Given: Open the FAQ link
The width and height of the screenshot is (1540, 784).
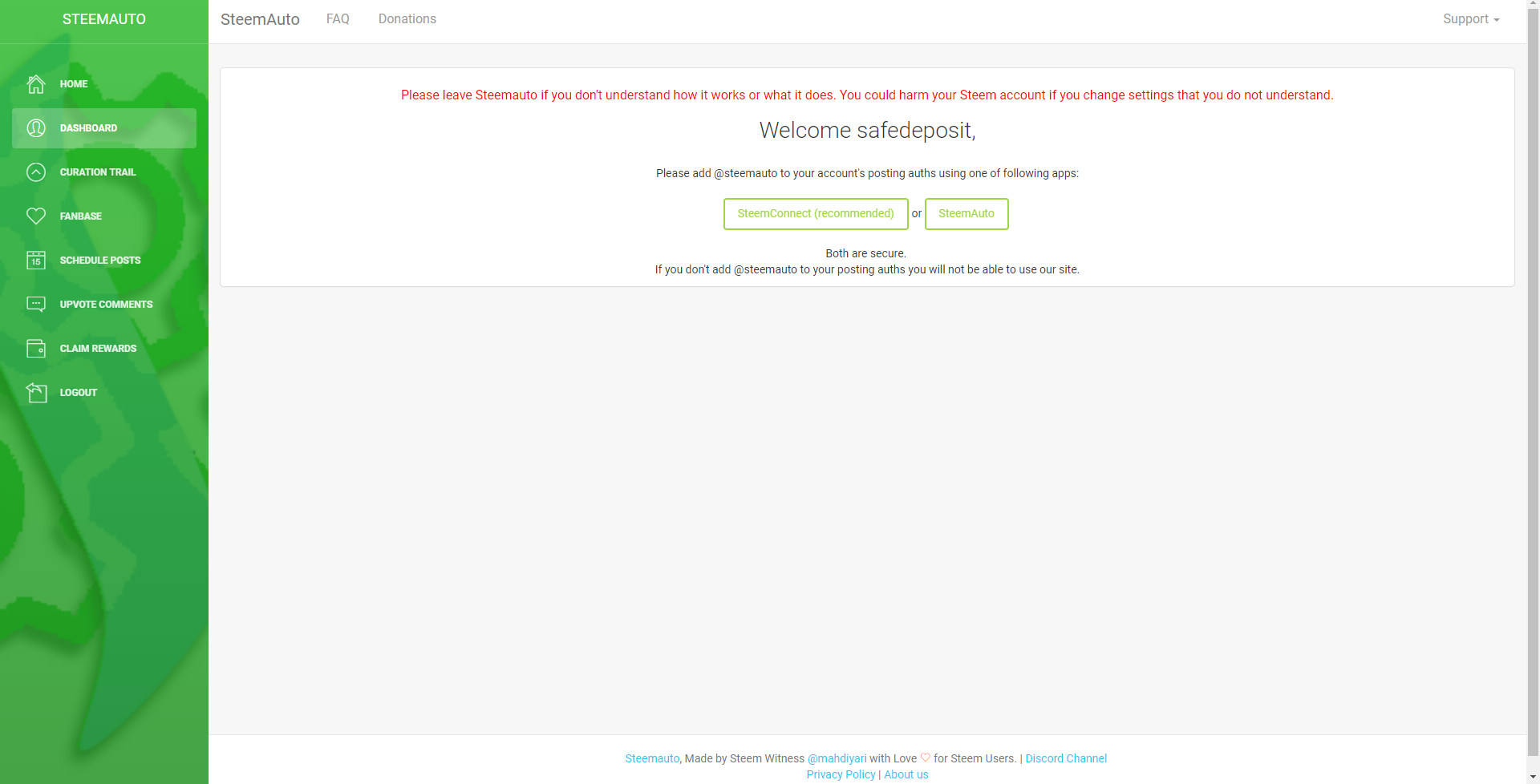Looking at the screenshot, I should [338, 19].
